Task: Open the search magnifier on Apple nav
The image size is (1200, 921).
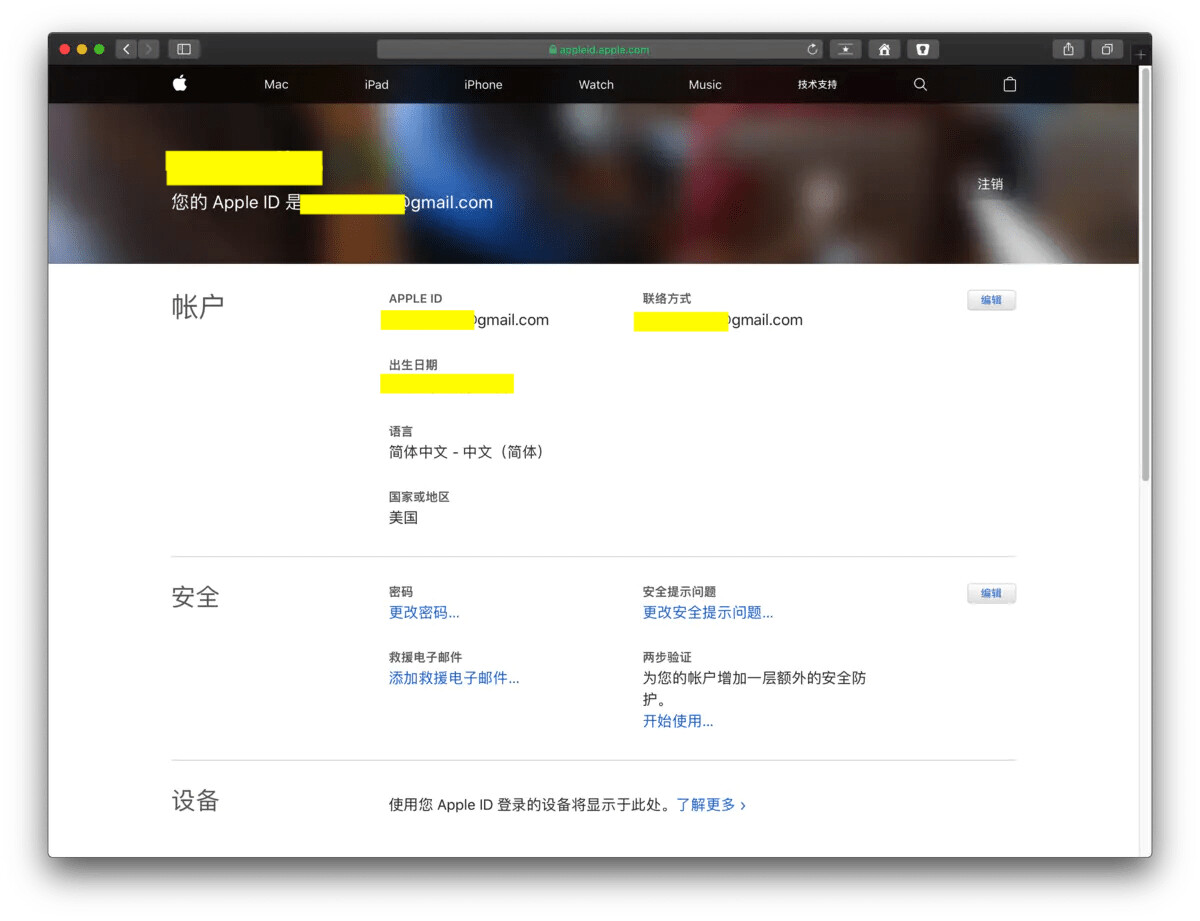Action: click(920, 85)
